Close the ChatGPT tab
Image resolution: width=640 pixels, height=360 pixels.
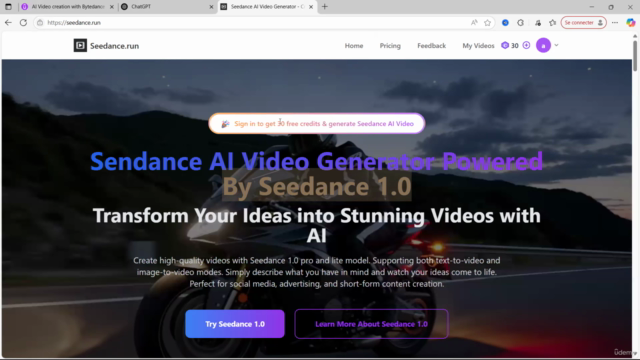click(211, 7)
